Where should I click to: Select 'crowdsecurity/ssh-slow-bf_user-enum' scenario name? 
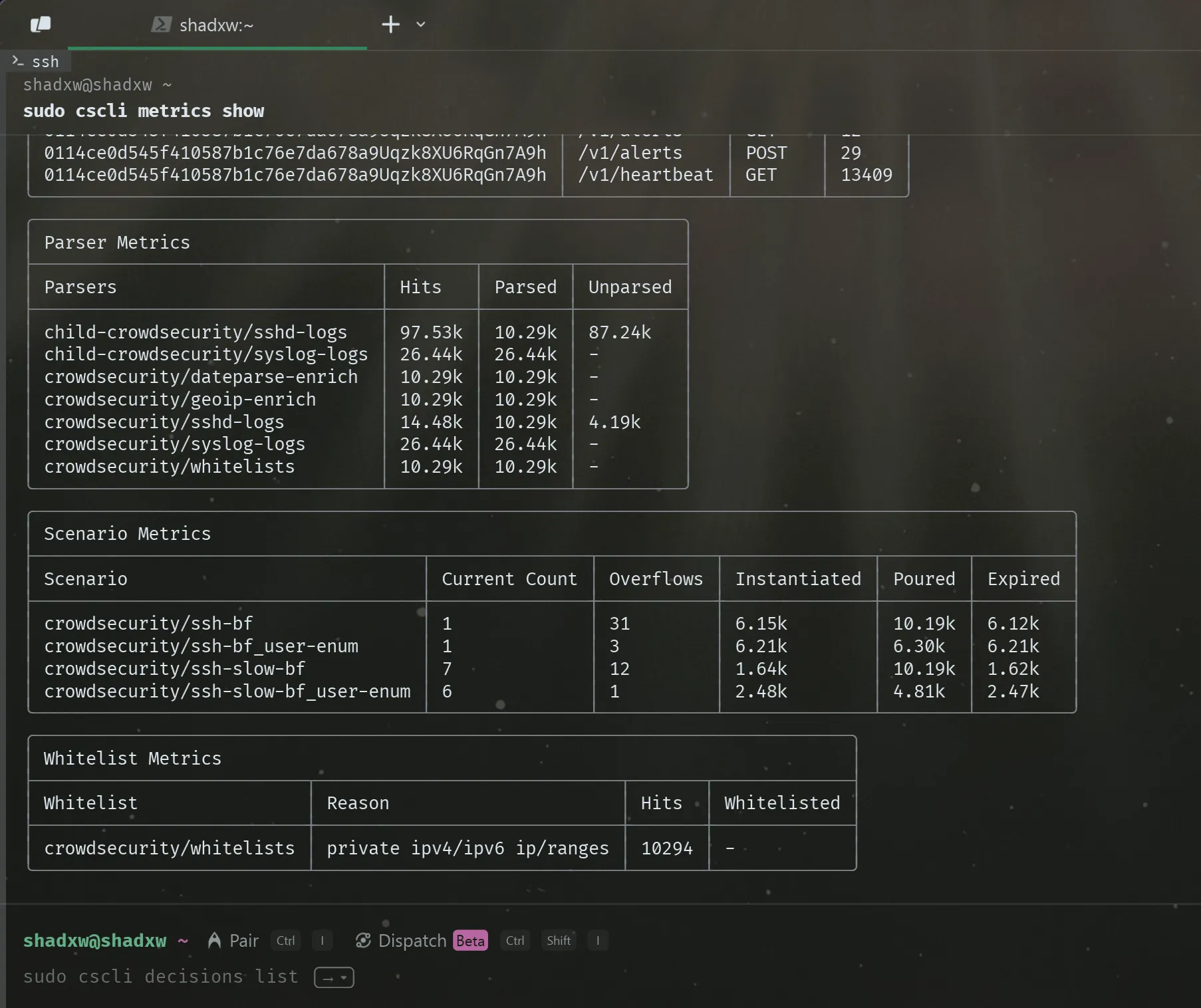tap(227, 692)
